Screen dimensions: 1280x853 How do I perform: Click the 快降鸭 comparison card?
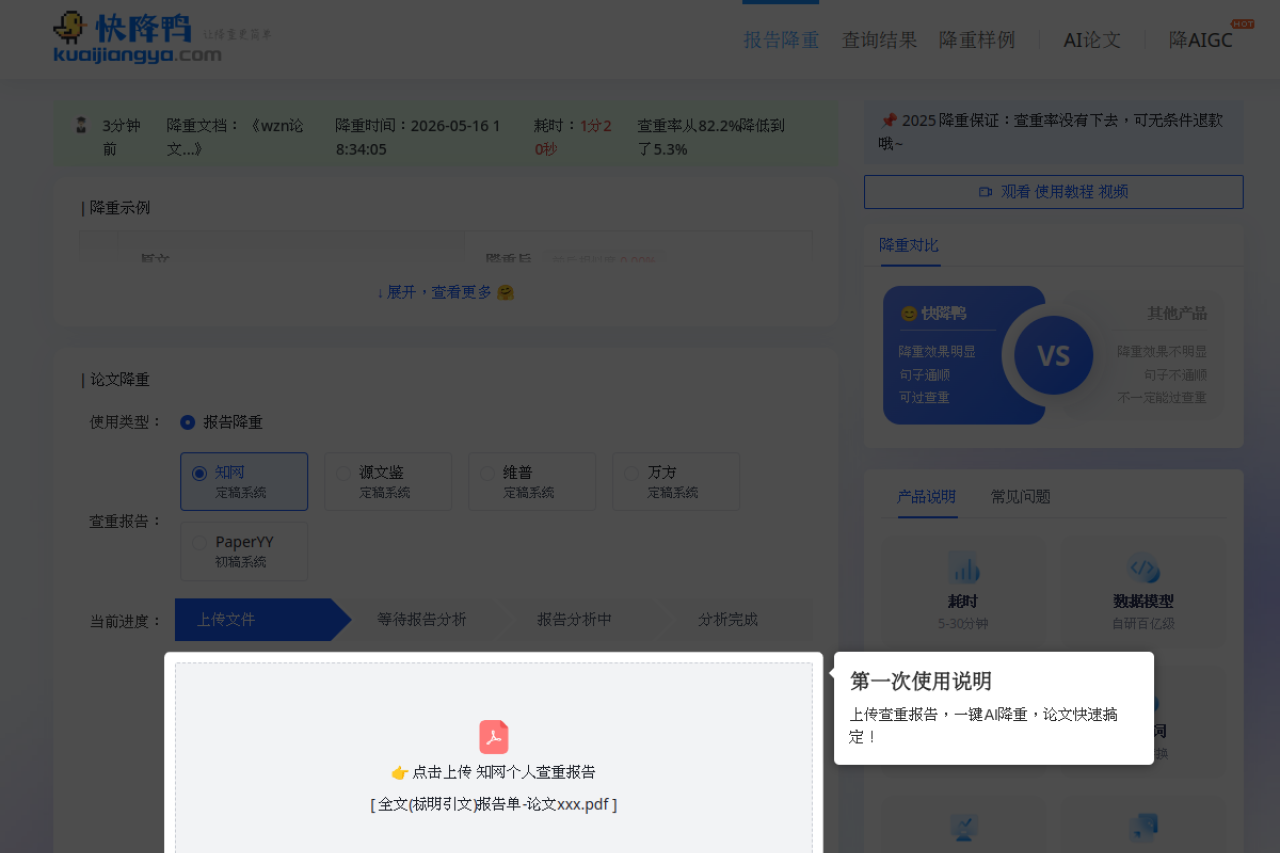click(964, 355)
